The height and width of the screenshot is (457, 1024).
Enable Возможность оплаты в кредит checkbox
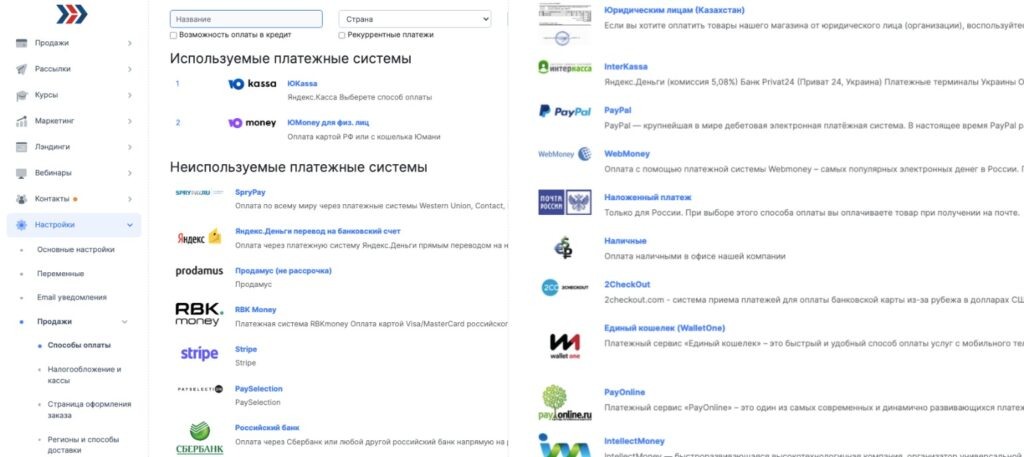pos(173,35)
